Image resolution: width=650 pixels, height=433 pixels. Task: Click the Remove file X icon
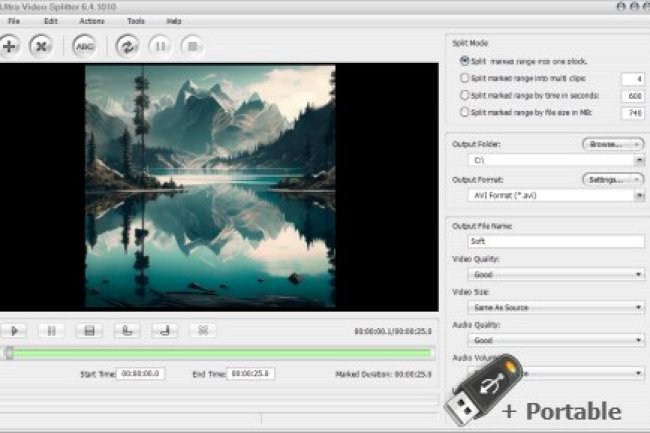[41, 46]
